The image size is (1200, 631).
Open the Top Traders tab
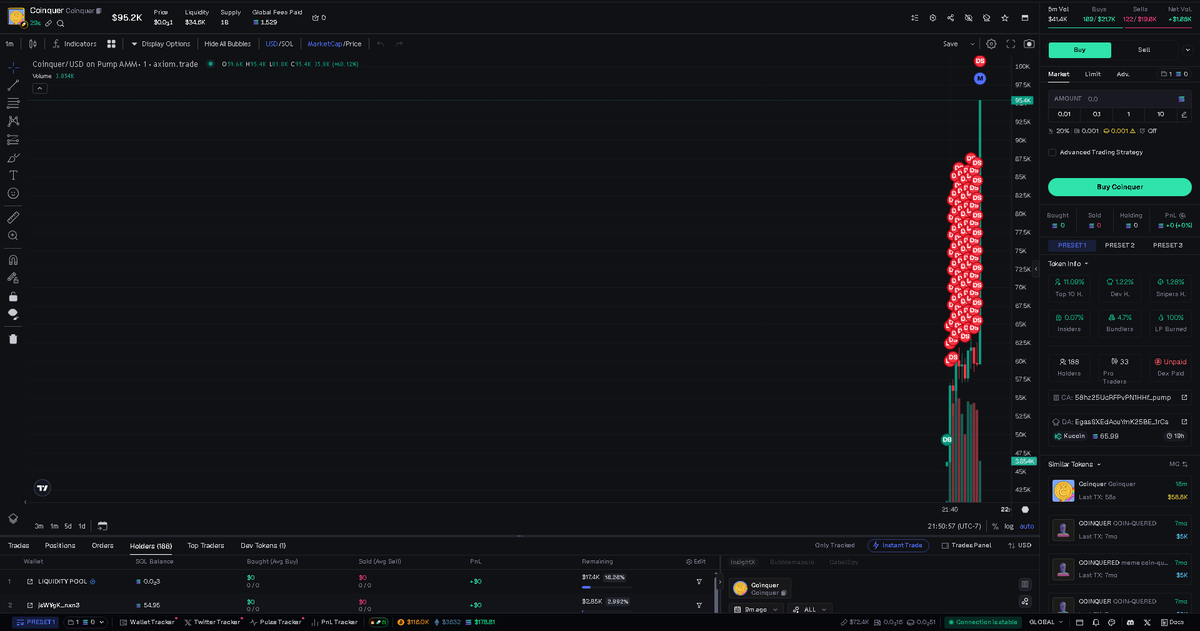click(206, 545)
